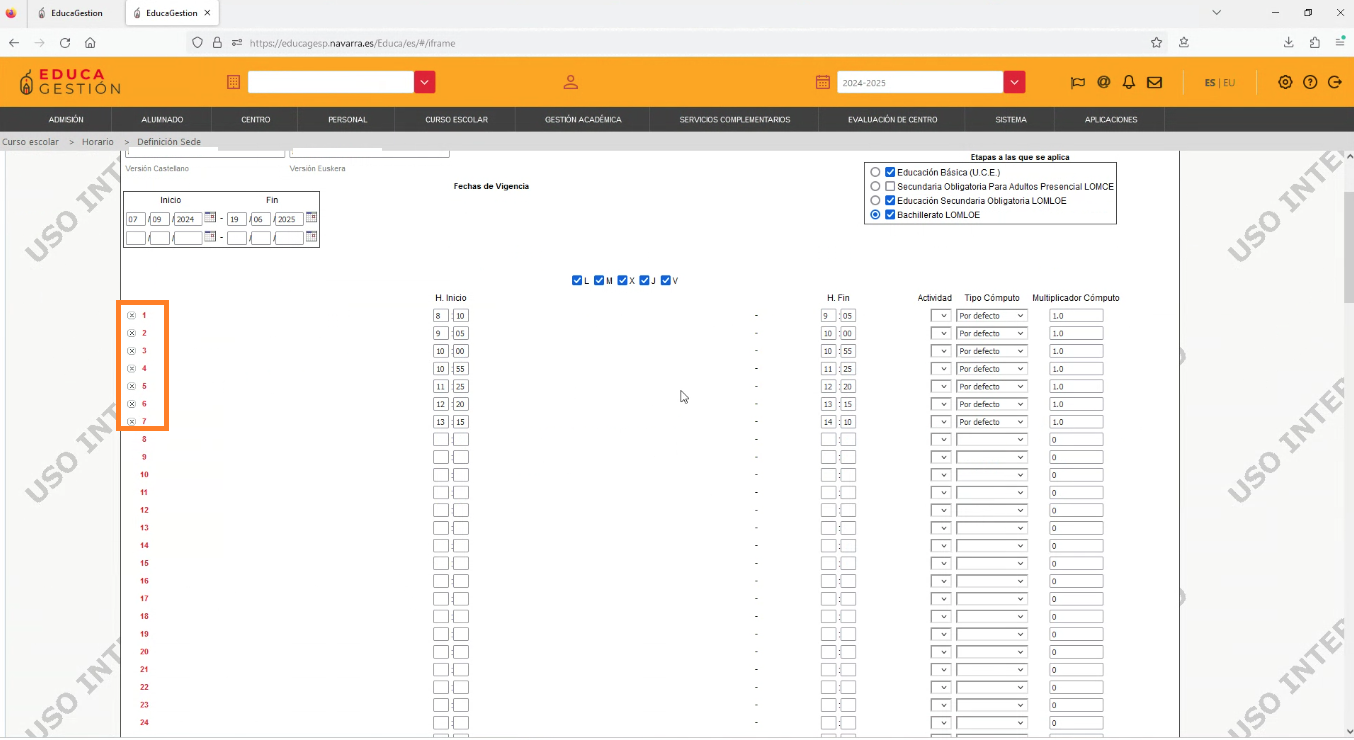Bookmark this page with star icon
This screenshot has width=1354, height=740.
1157,43
